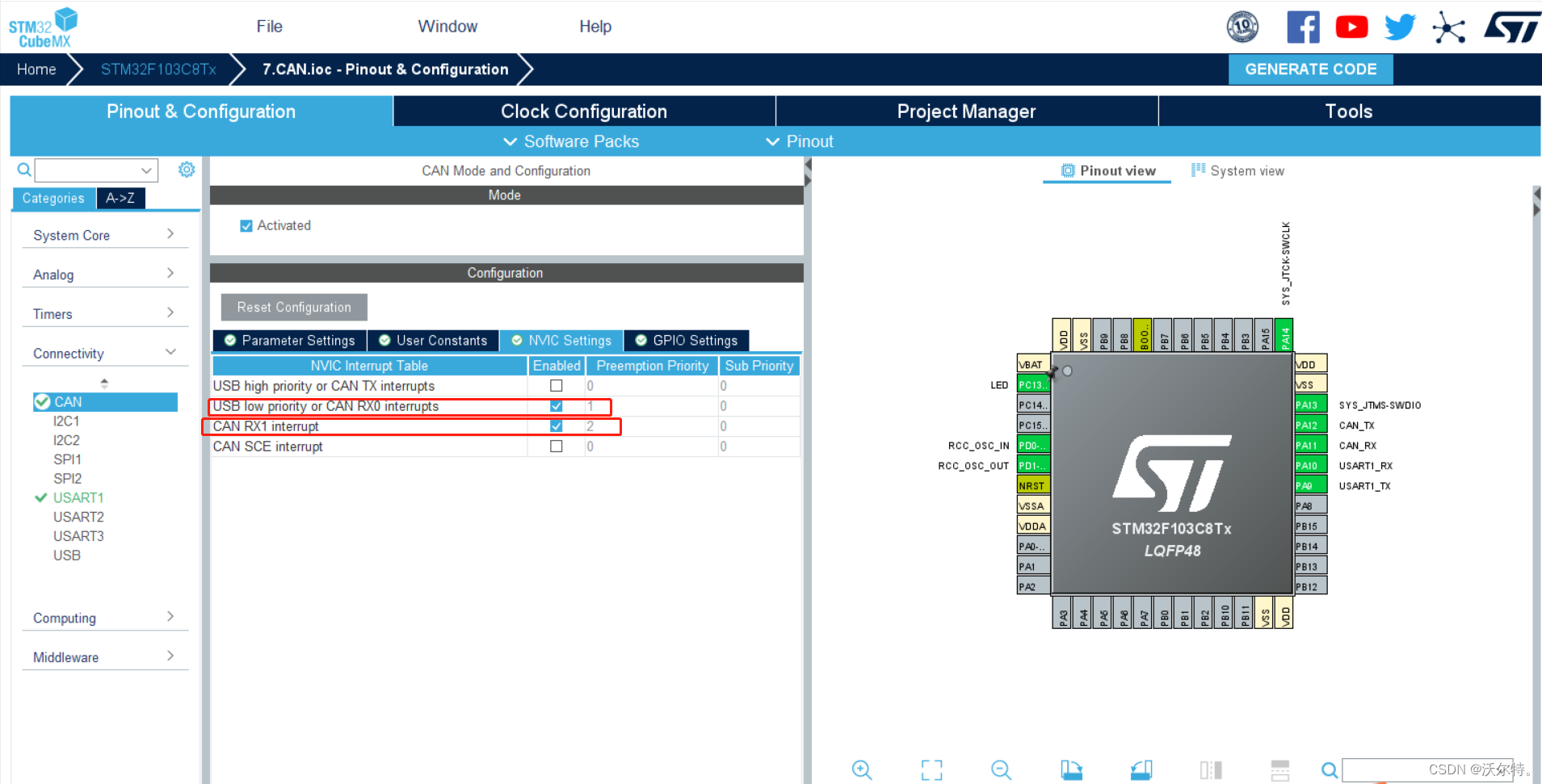Expand the Middleware category
This screenshot has width=1542, height=784.
click(x=104, y=657)
